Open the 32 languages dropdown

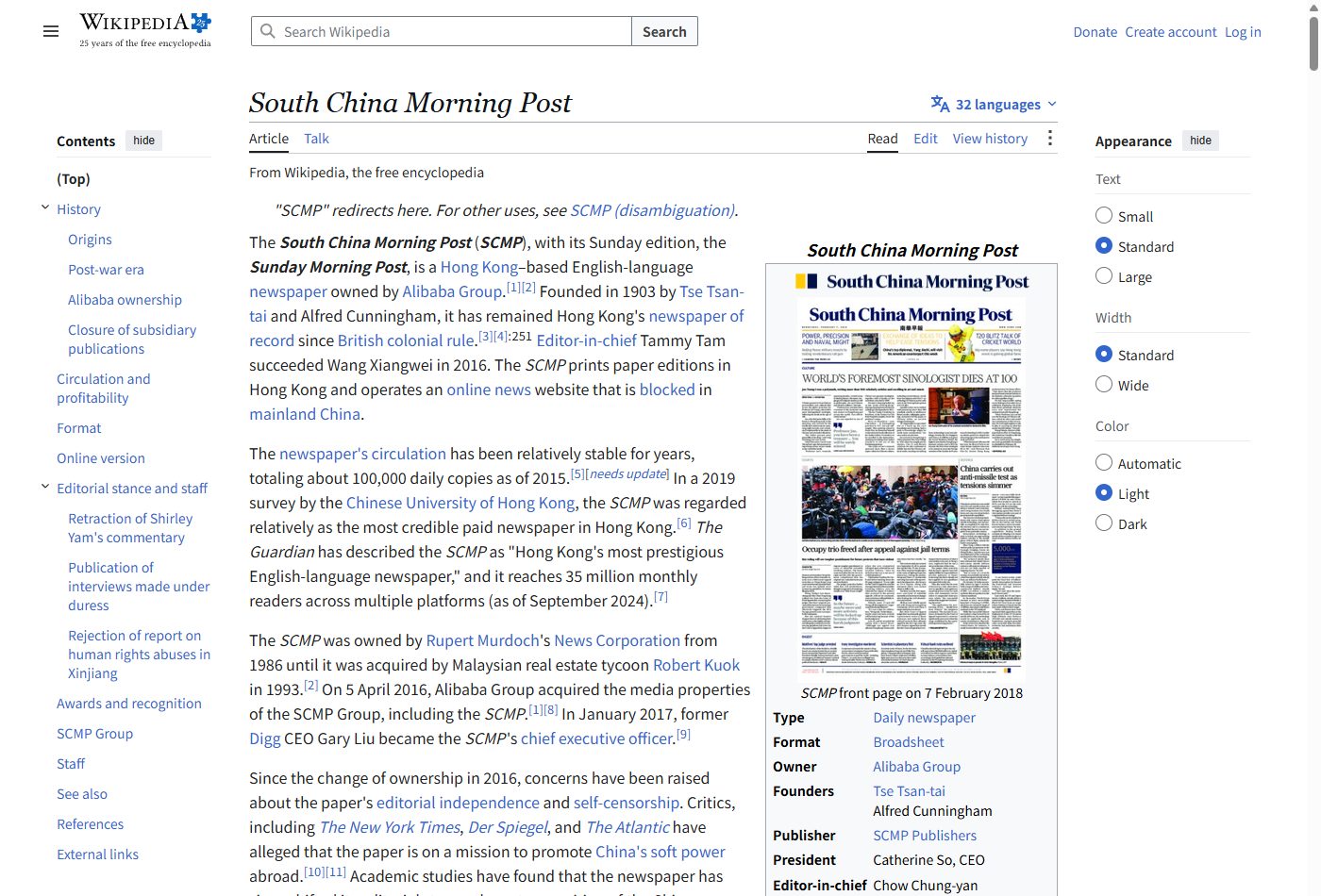(994, 104)
